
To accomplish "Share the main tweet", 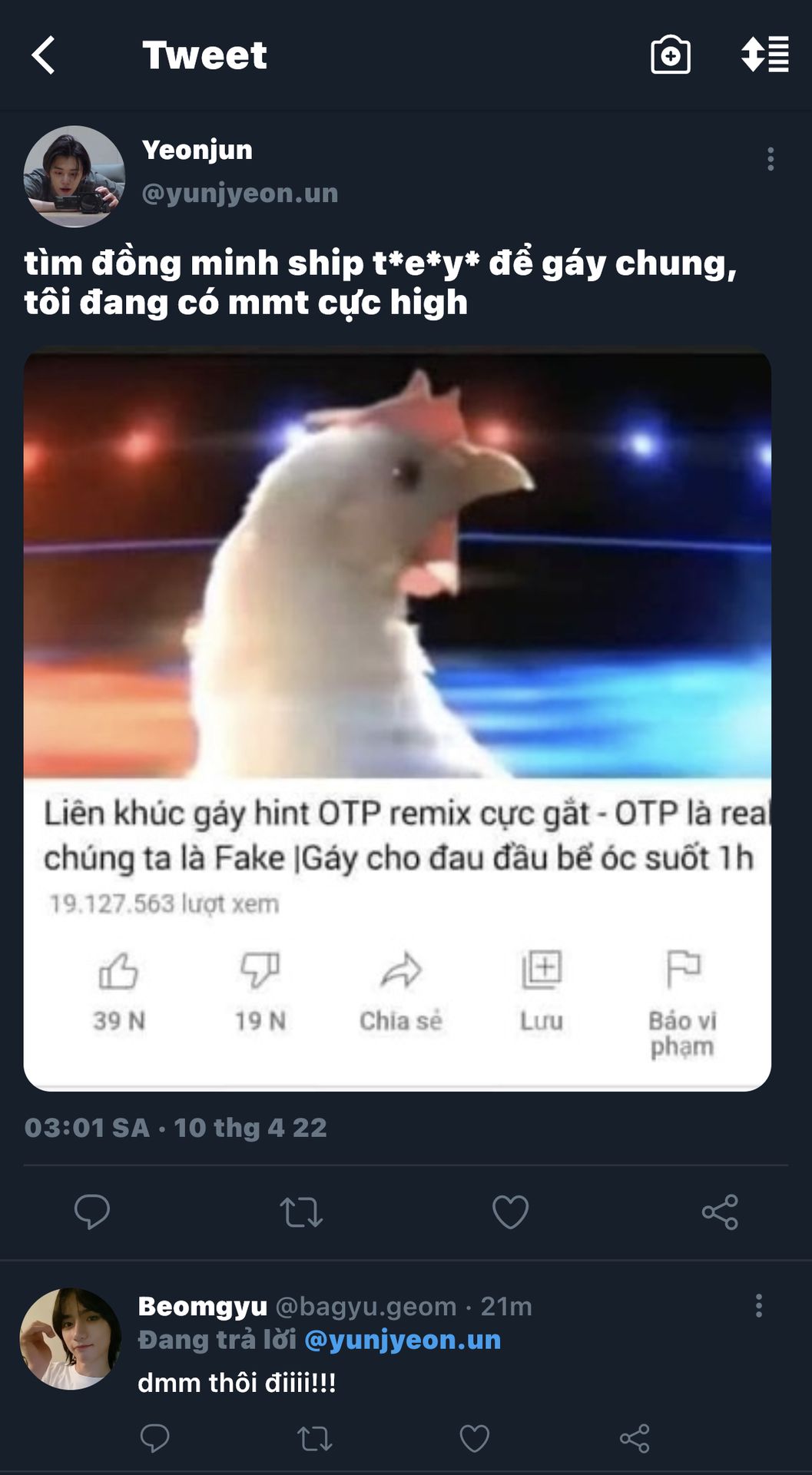I will click(720, 1212).
